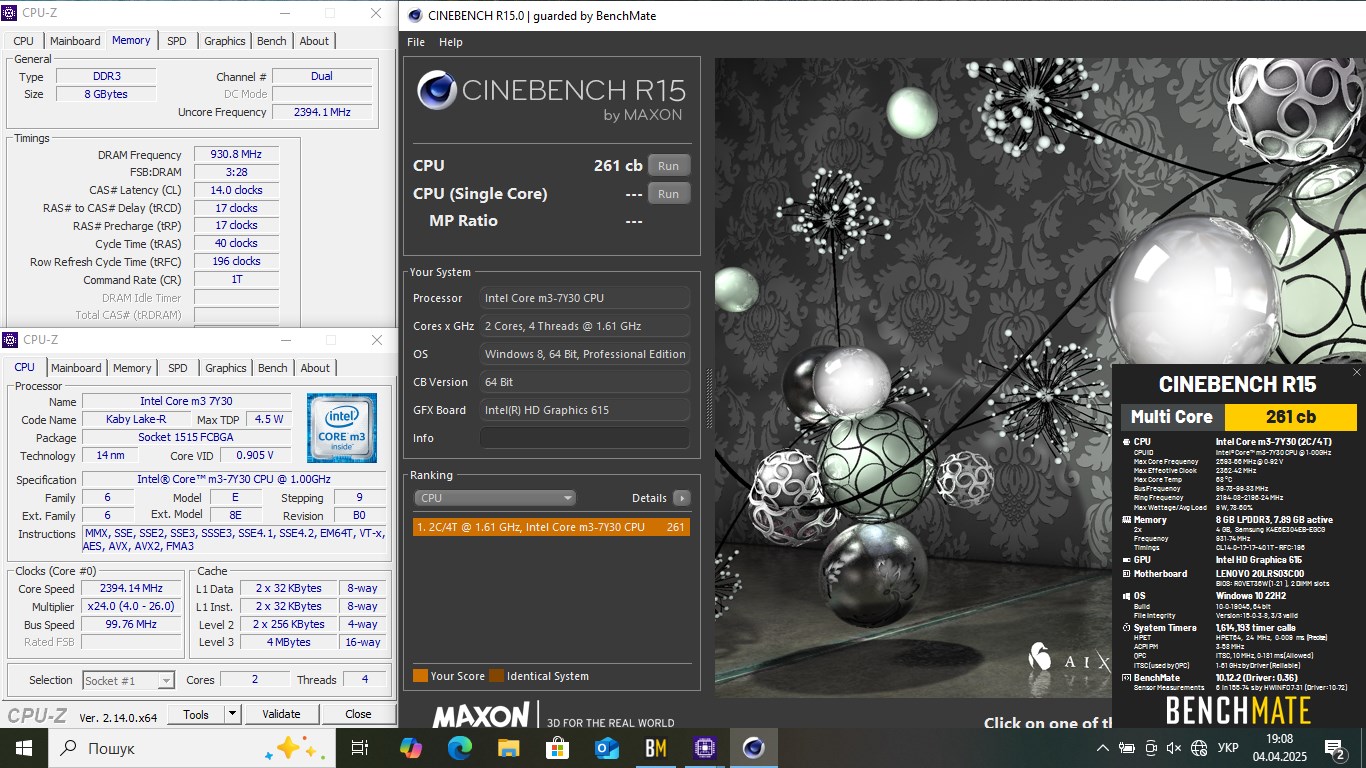Open Task View from the taskbar

pyautogui.click(x=360, y=748)
